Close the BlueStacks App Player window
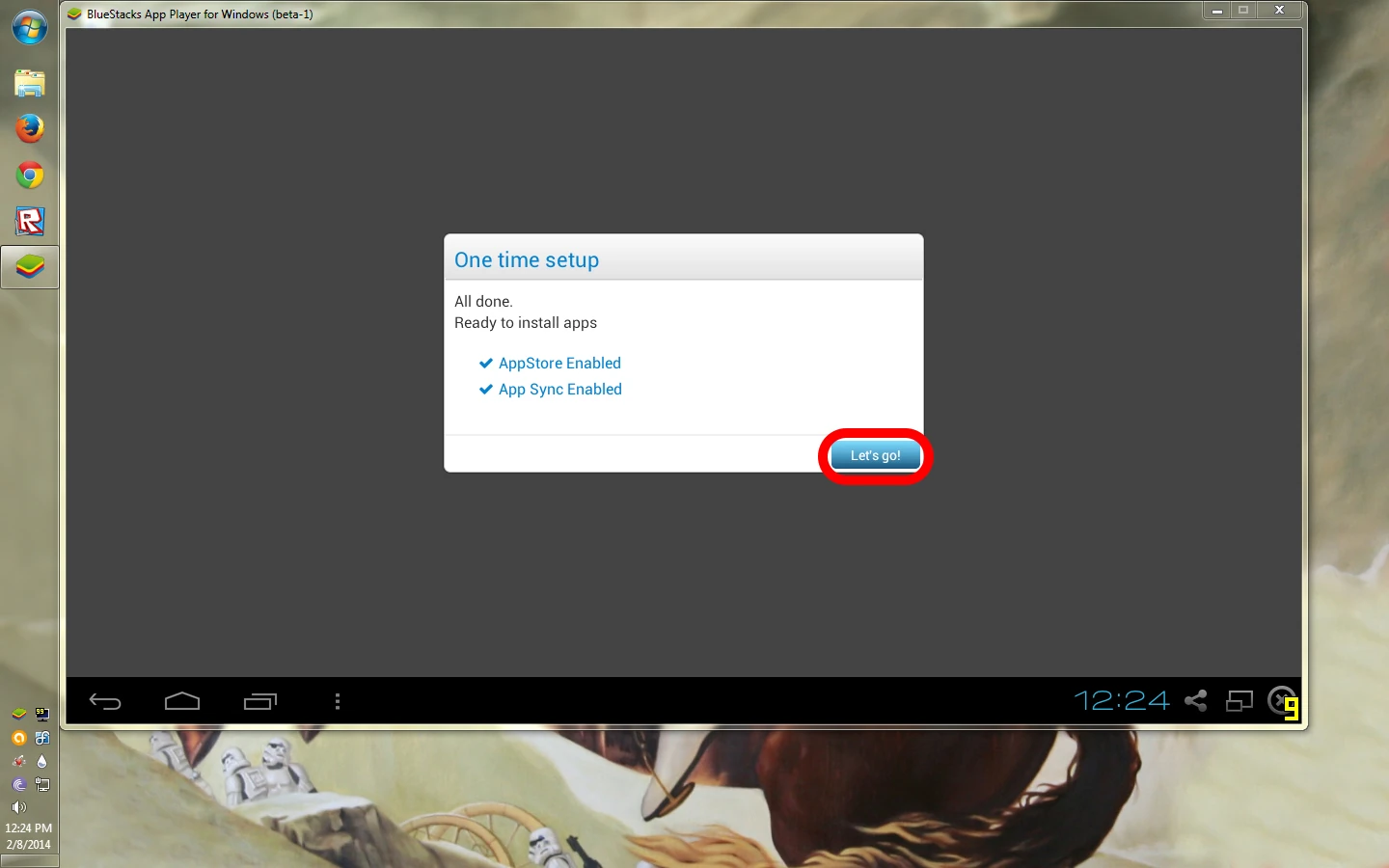This screenshot has width=1389, height=868. tap(1280, 11)
